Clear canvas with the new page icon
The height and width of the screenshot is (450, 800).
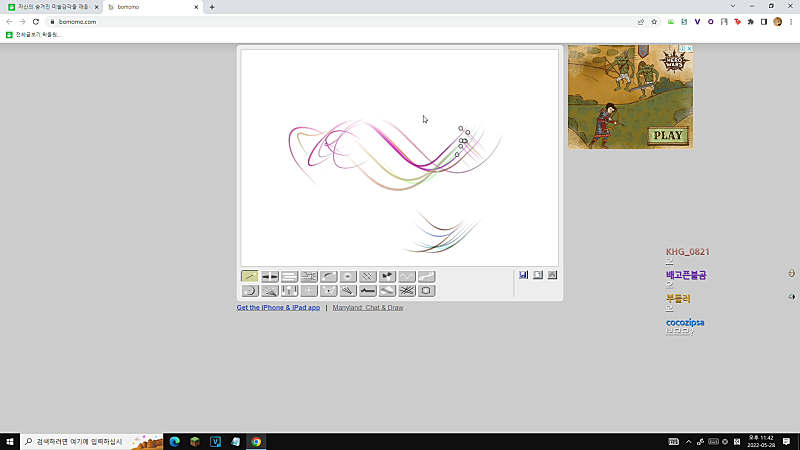538,275
